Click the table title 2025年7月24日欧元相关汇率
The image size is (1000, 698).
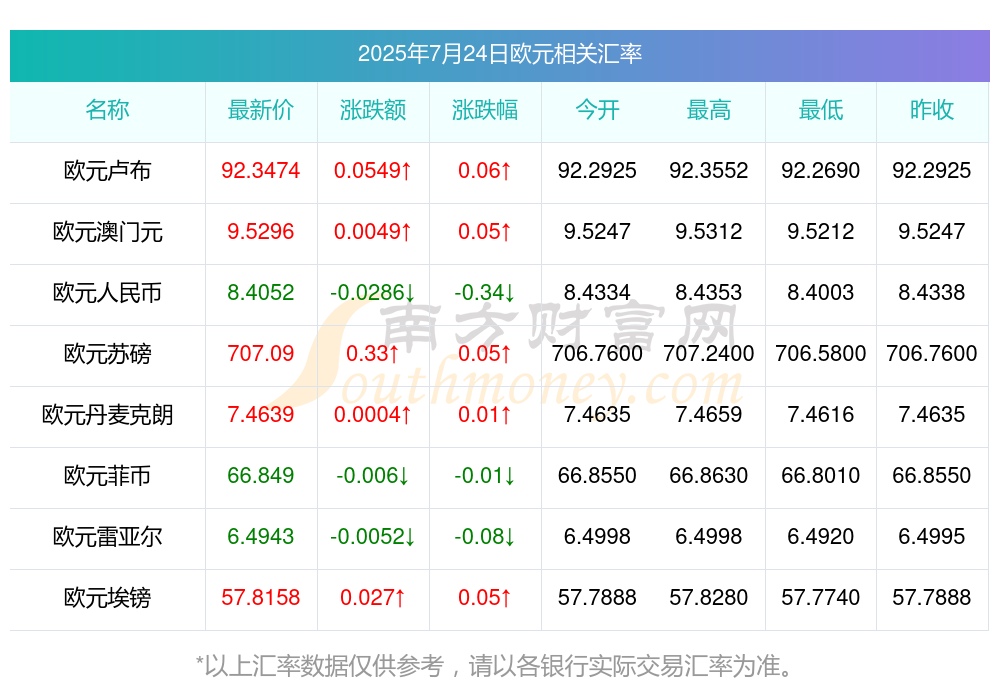[x=499, y=54]
